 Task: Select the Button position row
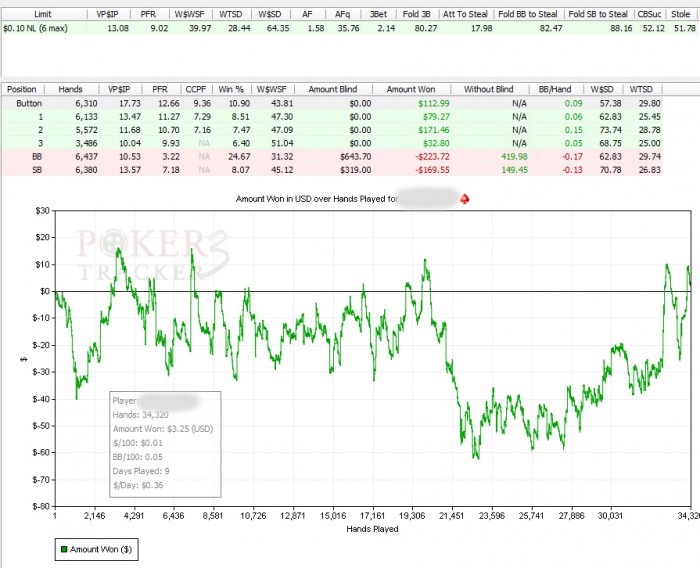(x=22, y=102)
